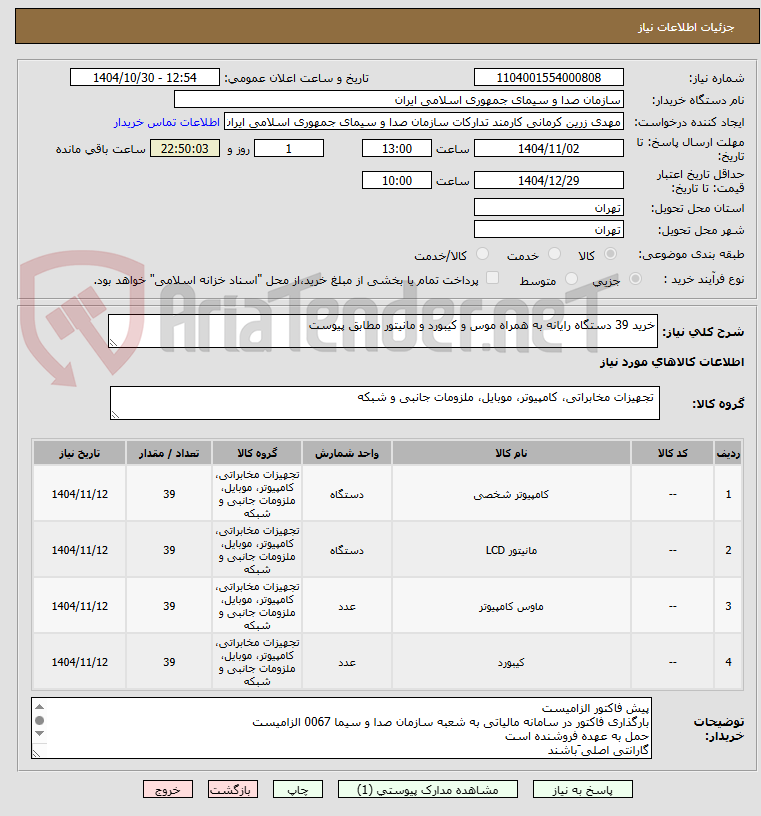Click scroll down arrow in buyer notes
This screenshot has width=761, height=816.
(40, 734)
